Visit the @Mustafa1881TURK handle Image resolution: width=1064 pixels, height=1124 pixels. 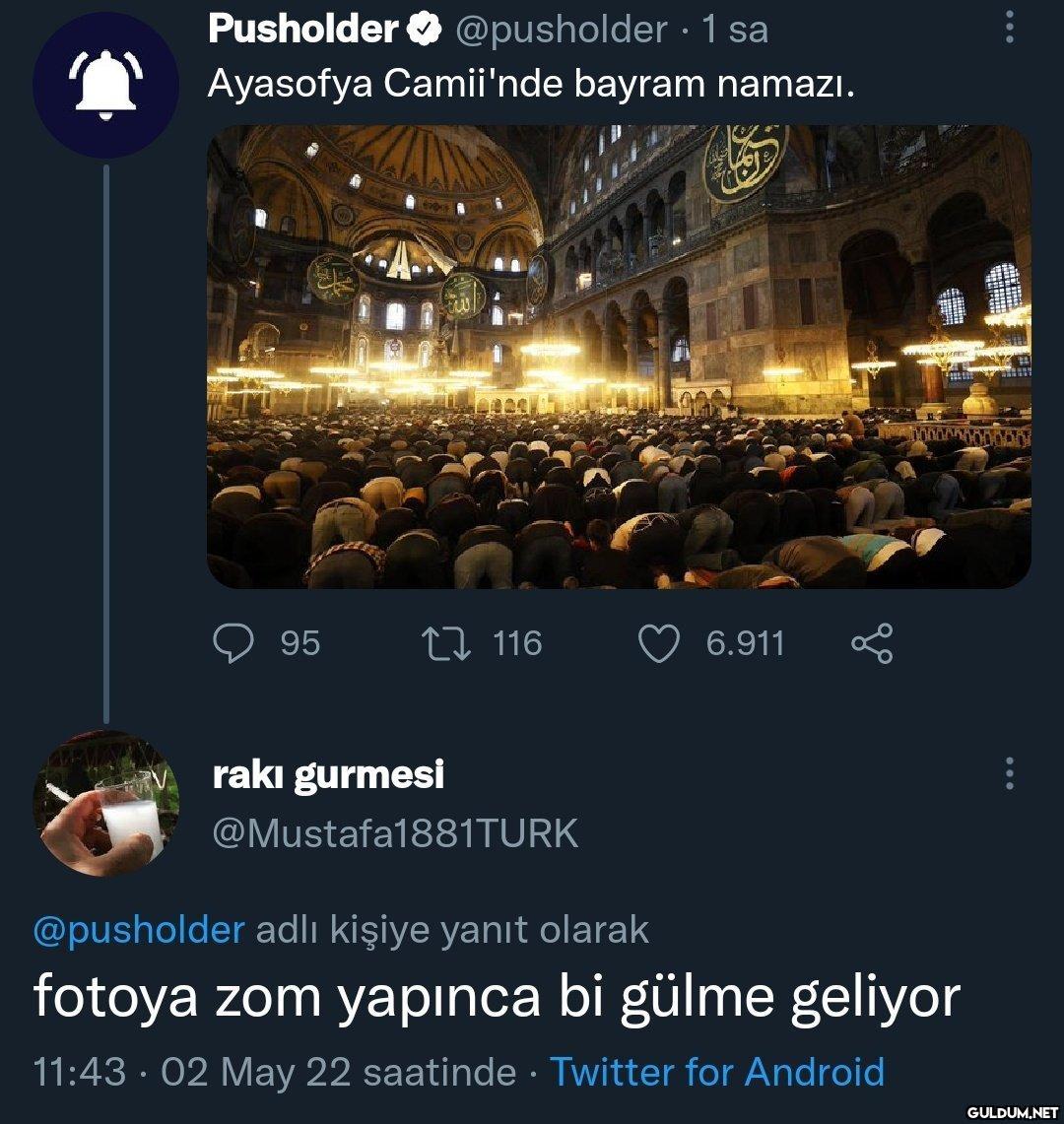coord(395,834)
